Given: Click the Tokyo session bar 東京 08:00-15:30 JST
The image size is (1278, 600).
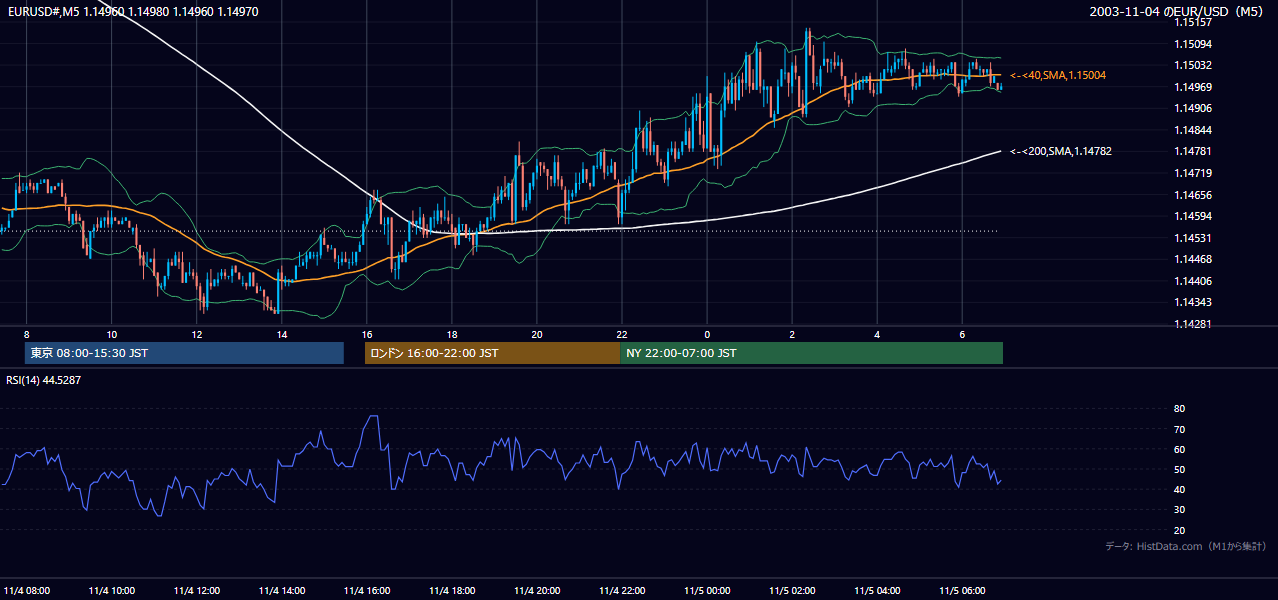Looking at the screenshot, I should [x=184, y=353].
